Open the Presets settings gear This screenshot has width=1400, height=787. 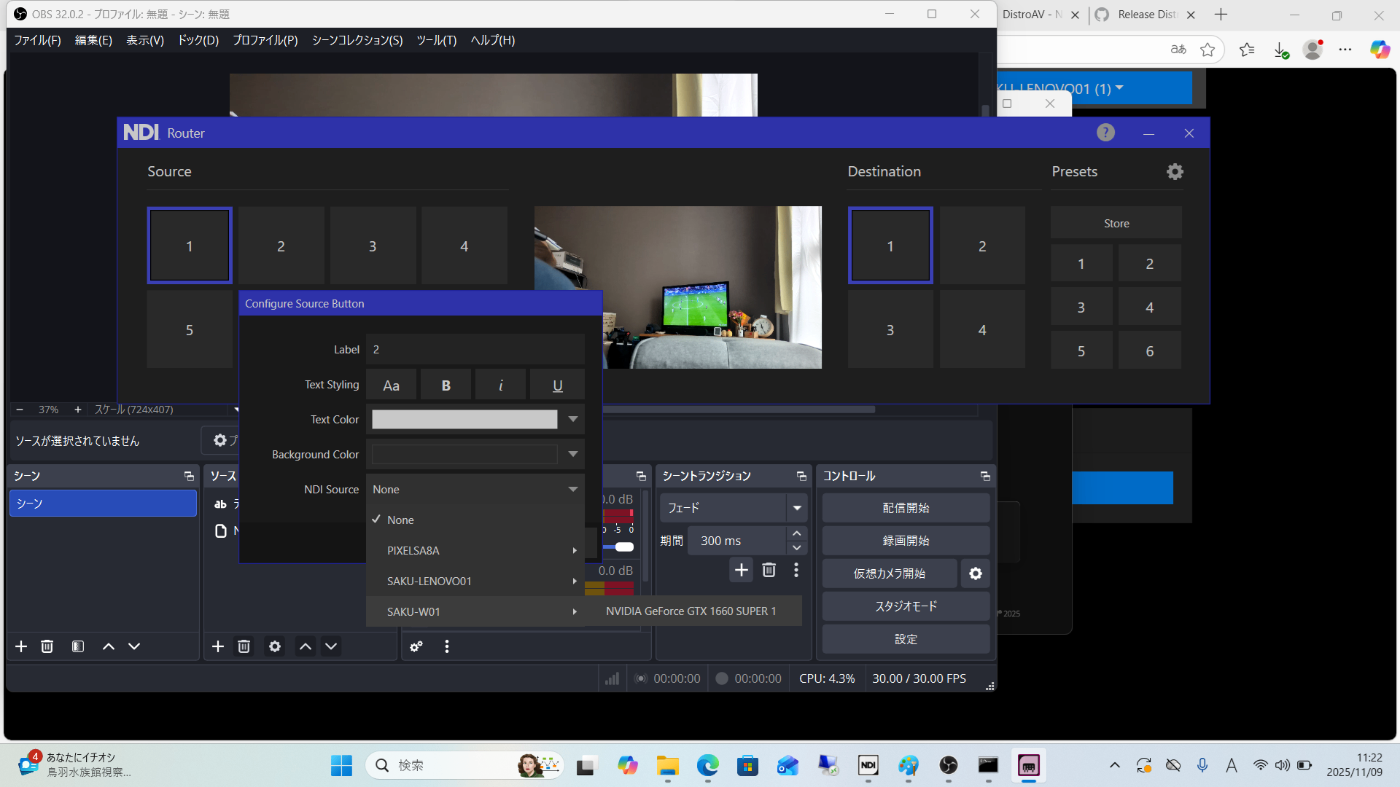click(x=1175, y=172)
